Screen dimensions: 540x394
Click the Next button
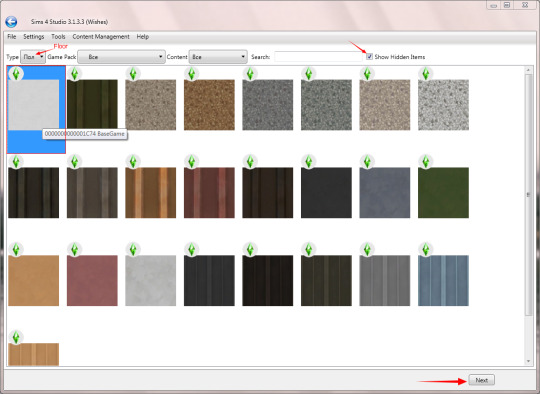click(x=481, y=380)
